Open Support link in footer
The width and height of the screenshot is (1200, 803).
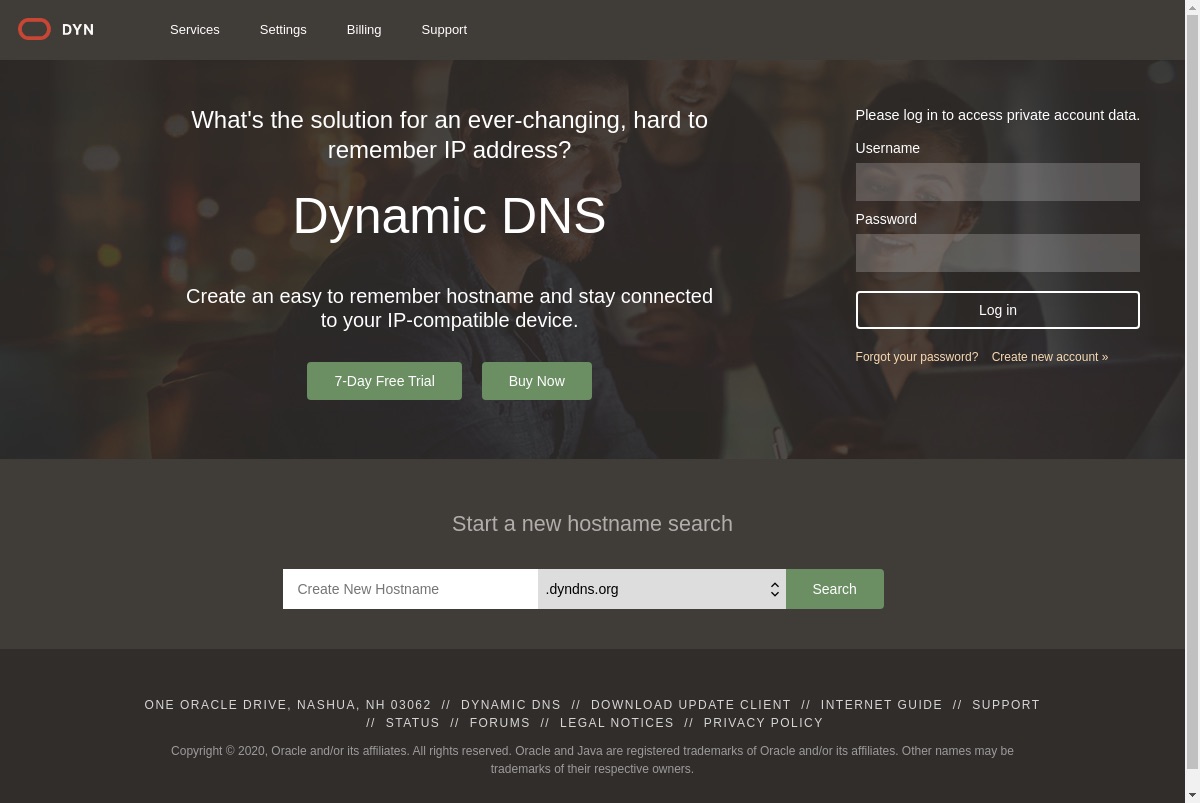coord(1006,705)
